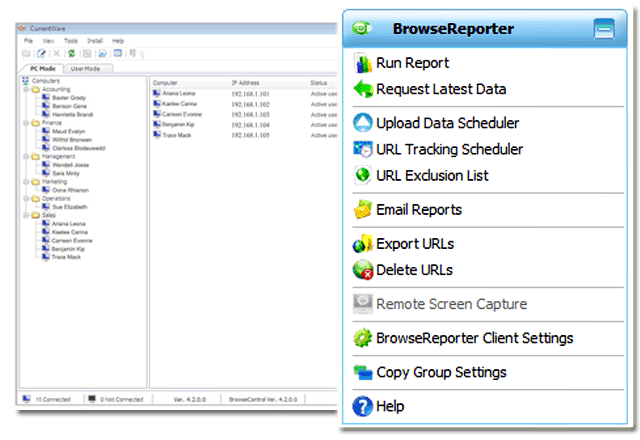Sort by the Status column header
This screenshot has height=440, width=640.
tap(318, 83)
